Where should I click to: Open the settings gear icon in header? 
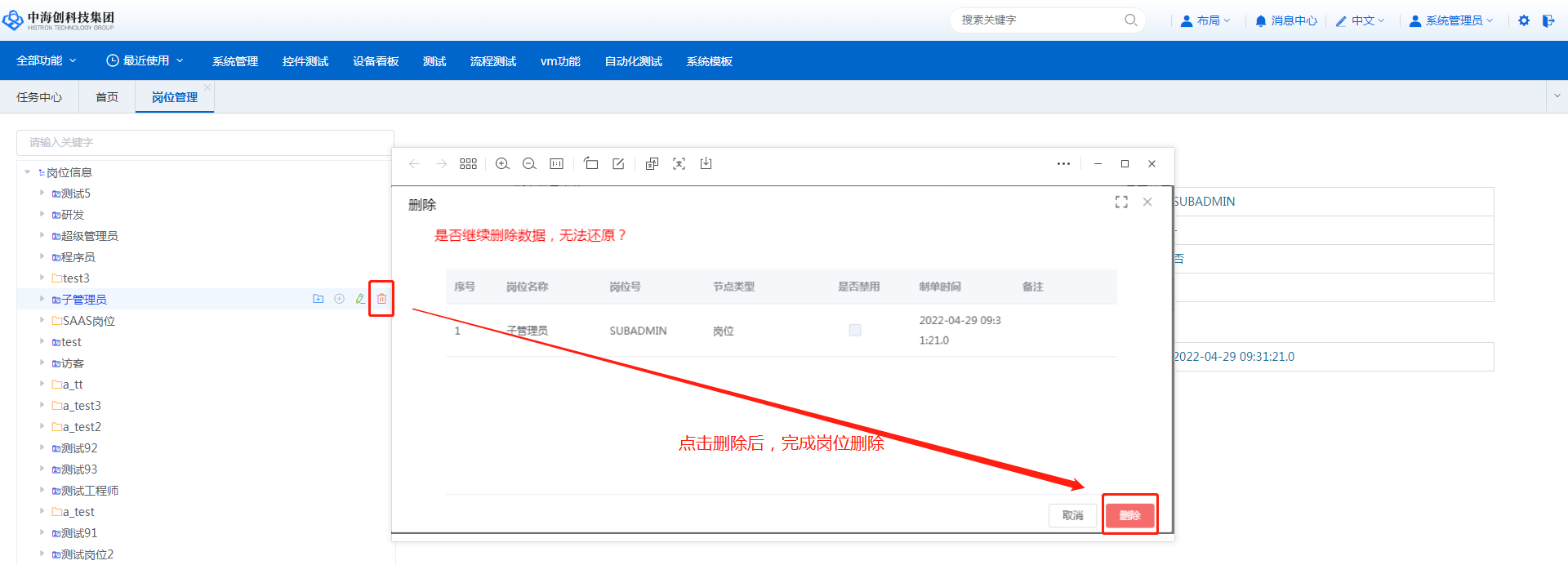(1524, 20)
